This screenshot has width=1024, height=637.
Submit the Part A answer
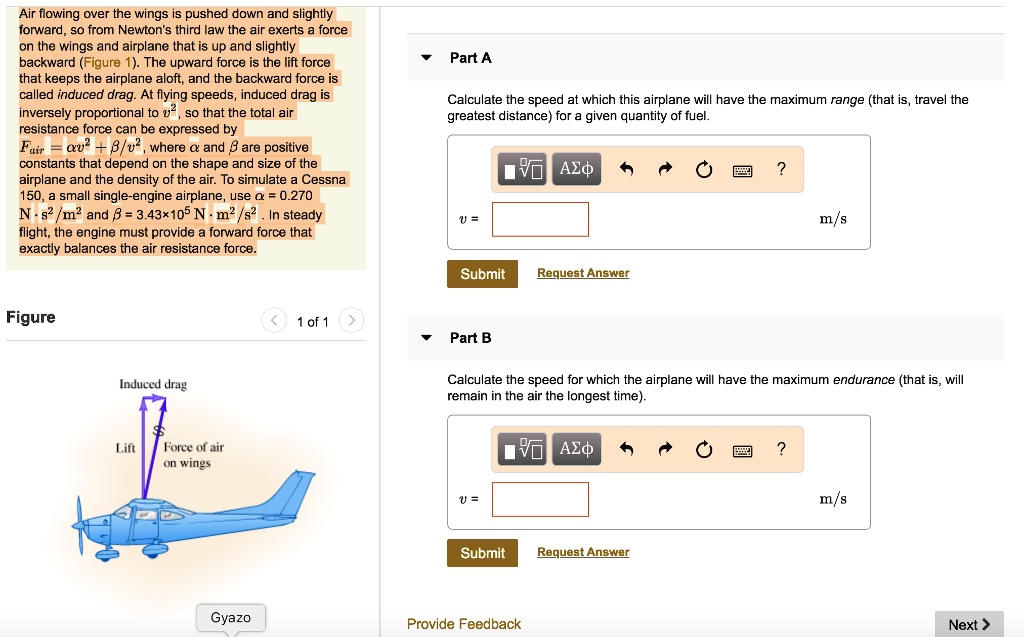(x=483, y=274)
